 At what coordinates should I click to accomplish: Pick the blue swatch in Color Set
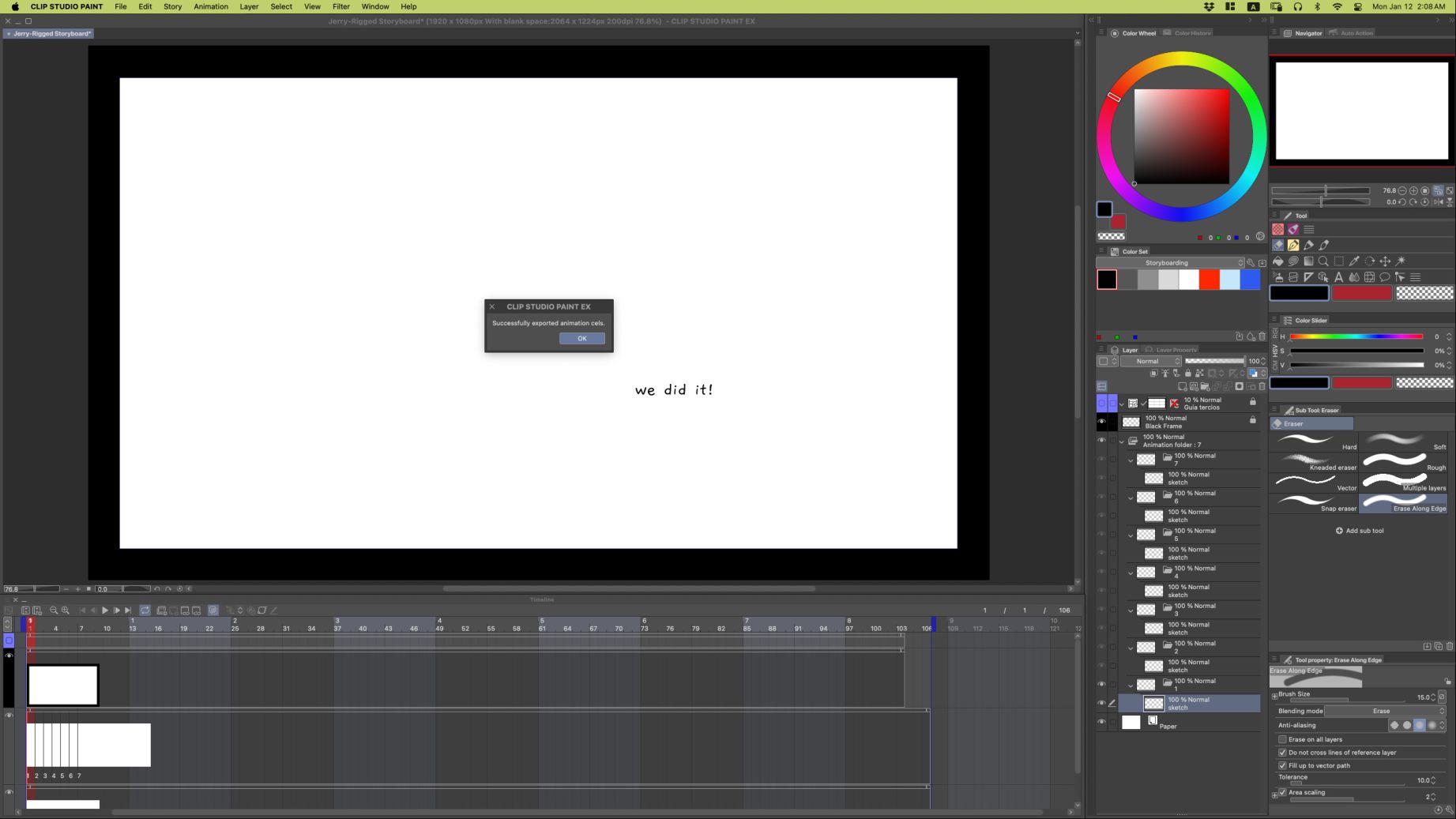tap(1251, 280)
